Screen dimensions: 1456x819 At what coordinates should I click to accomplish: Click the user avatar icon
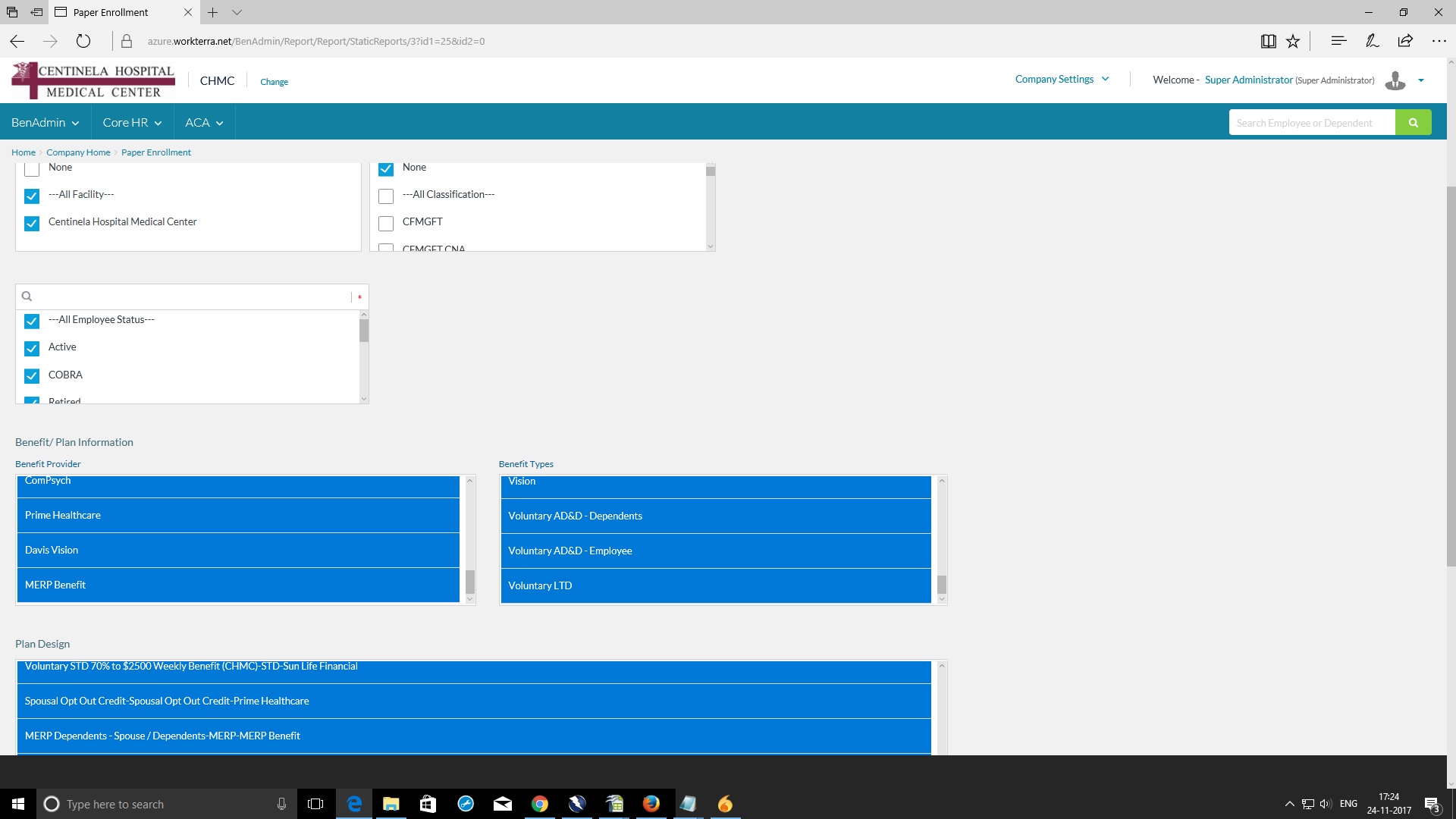tap(1395, 80)
